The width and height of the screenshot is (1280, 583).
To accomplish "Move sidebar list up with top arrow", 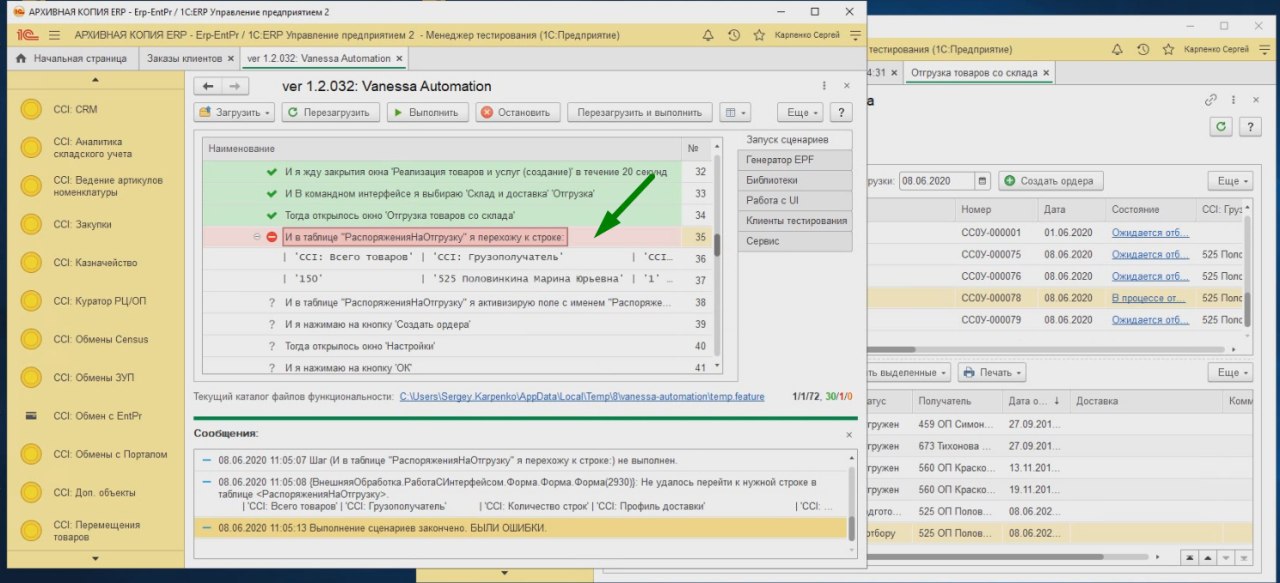I will 95,81.
